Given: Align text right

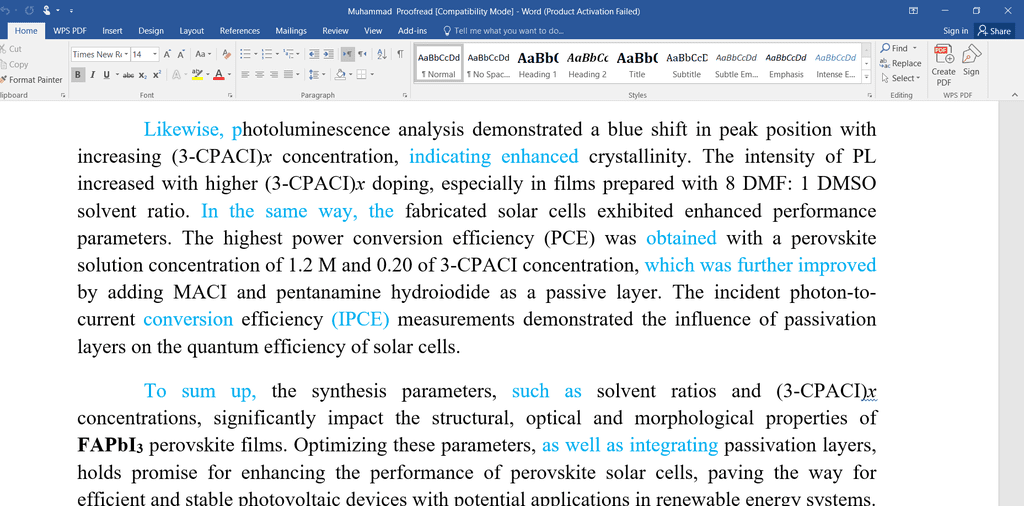Looking at the screenshot, I should click(x=274, y=74).
